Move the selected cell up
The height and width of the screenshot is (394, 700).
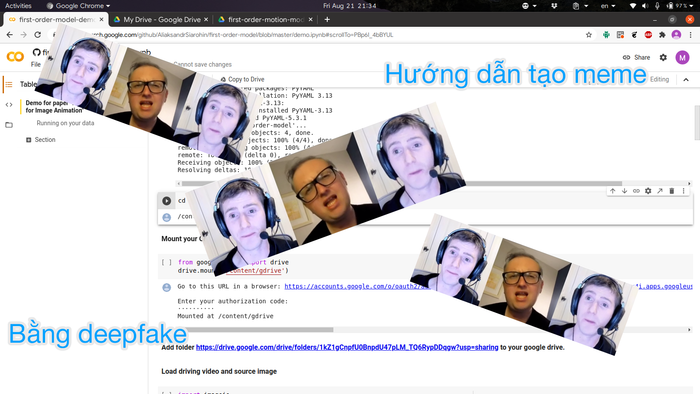pos(612,191)
